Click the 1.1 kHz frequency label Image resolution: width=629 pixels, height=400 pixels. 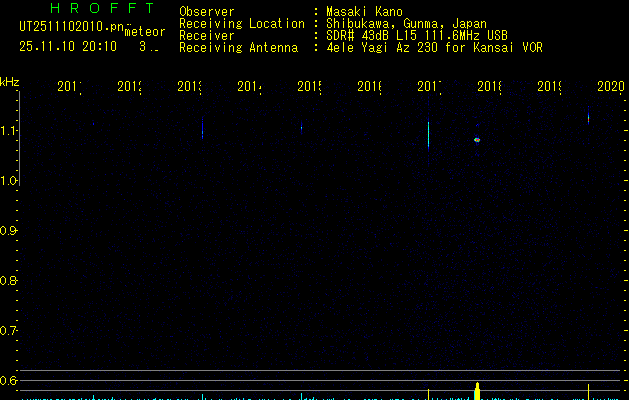tap(8, 130)
